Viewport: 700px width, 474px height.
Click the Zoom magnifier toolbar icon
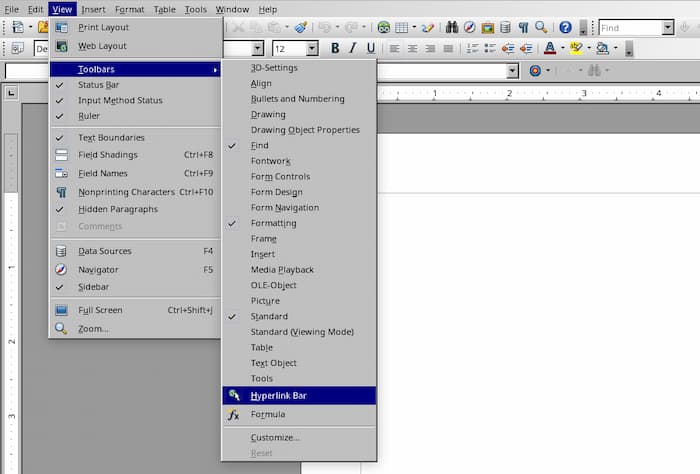[x=541, y=27]
